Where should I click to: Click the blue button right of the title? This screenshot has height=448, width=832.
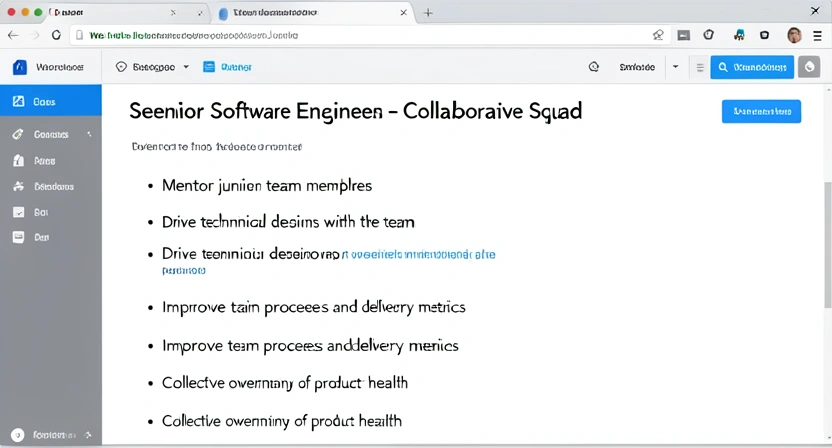(761, 111)
